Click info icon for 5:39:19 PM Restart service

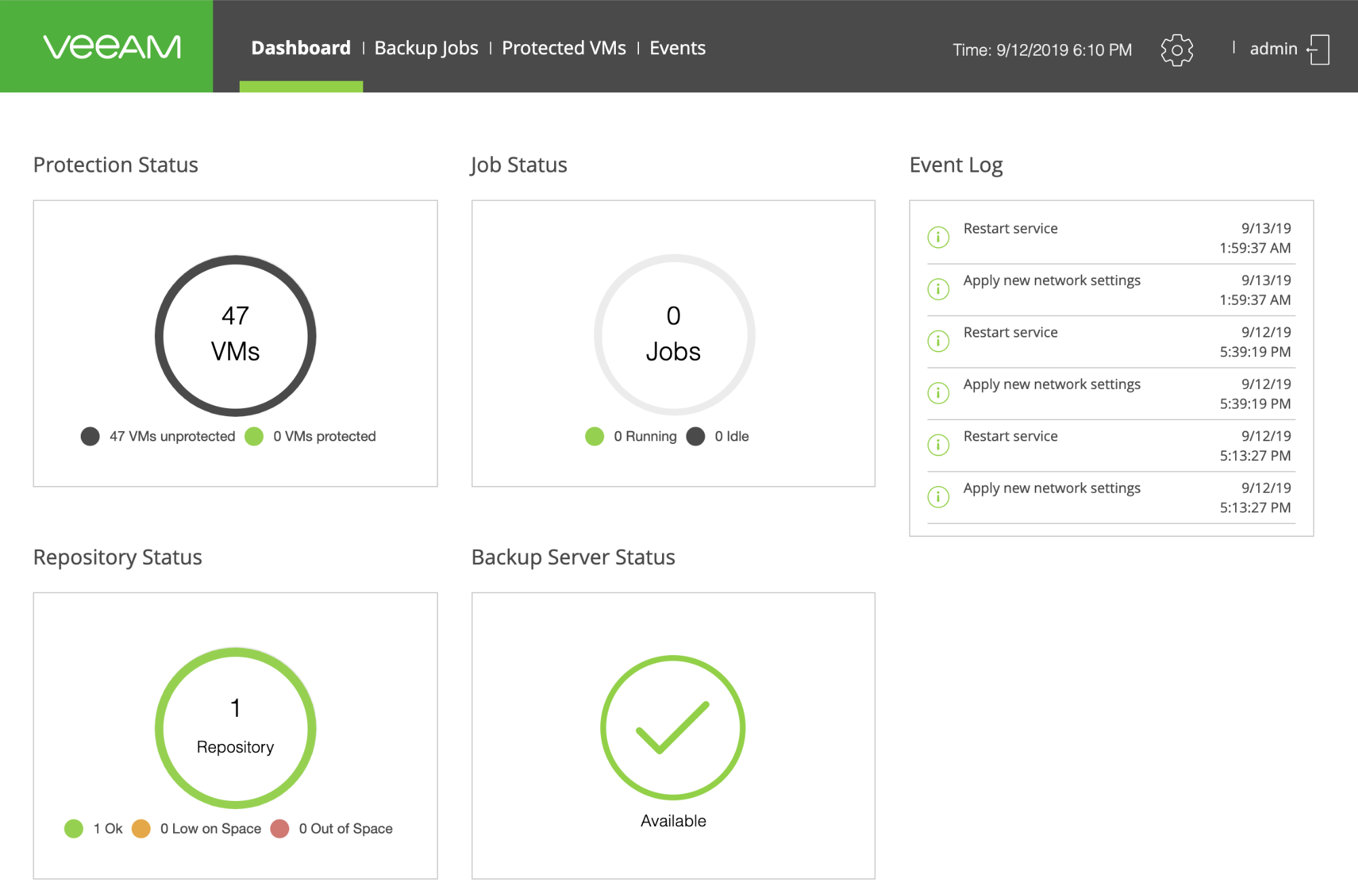tap(938, 341)
